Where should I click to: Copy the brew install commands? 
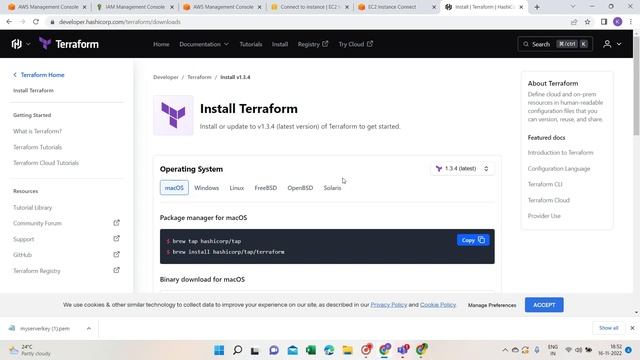[x=473, y=240]
